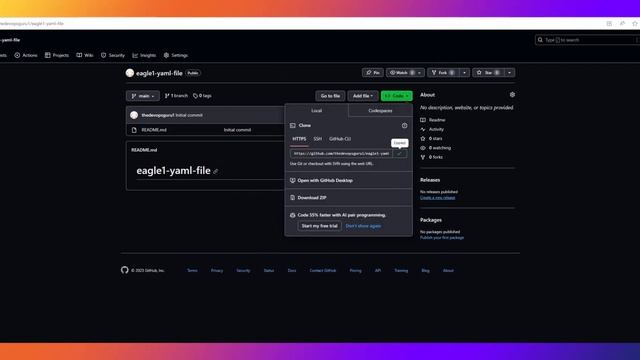Click the copy URL checkmark button
The width and height of the screenshot is (640, 360).
(x=400, y=153)
